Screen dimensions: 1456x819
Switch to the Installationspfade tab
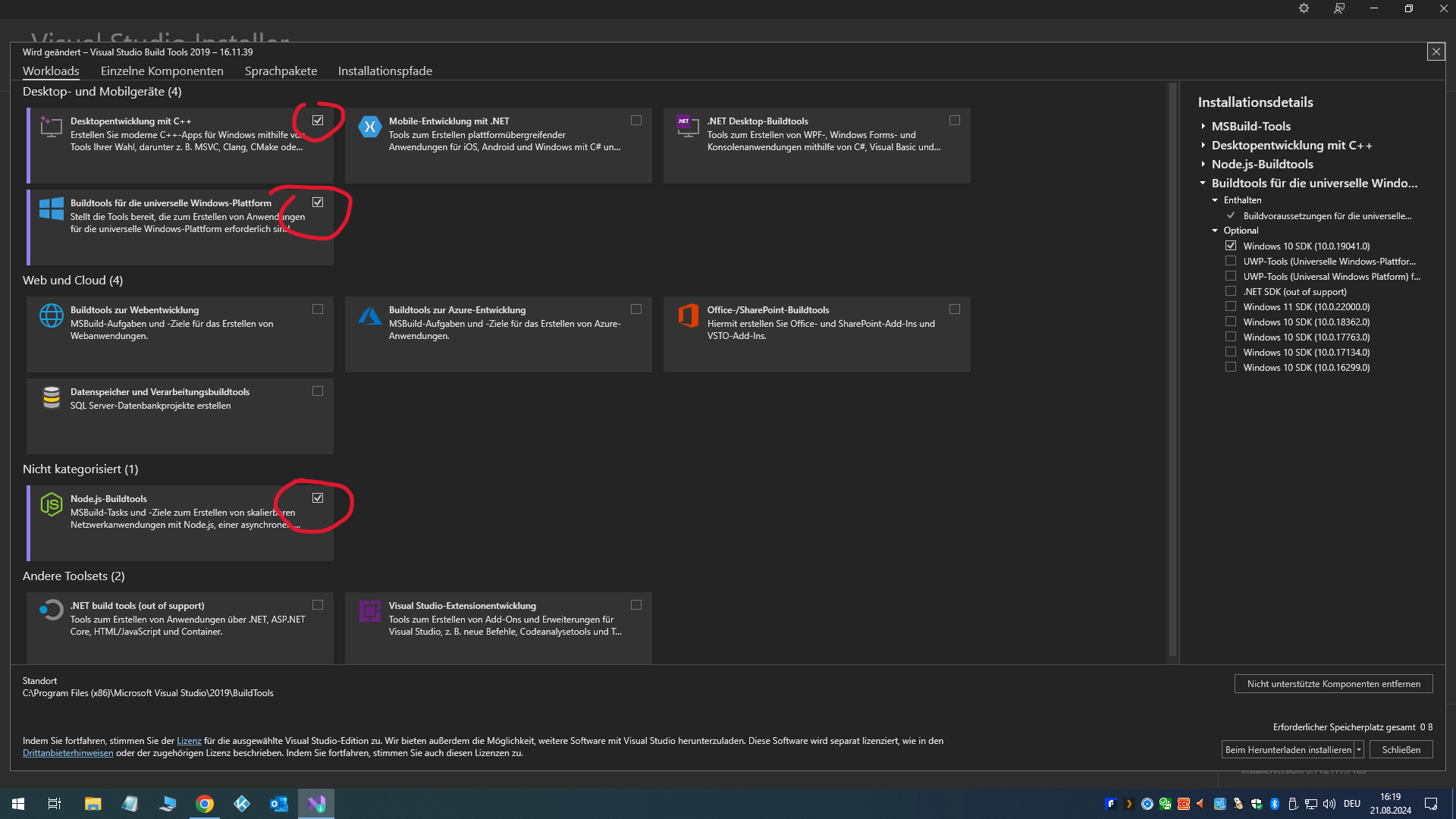coord(385,71)
